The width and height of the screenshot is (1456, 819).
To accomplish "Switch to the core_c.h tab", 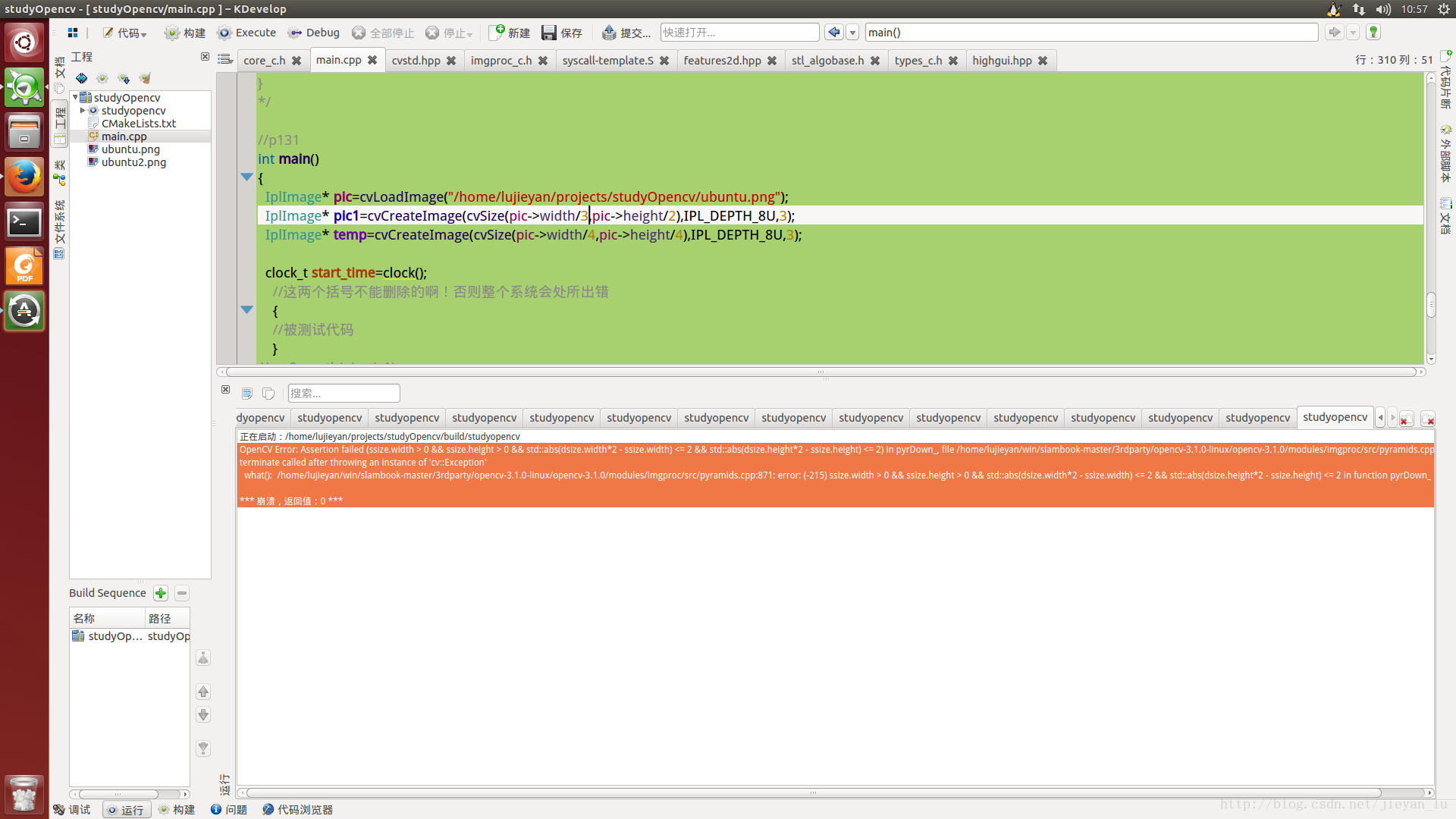I will (265, 60).
